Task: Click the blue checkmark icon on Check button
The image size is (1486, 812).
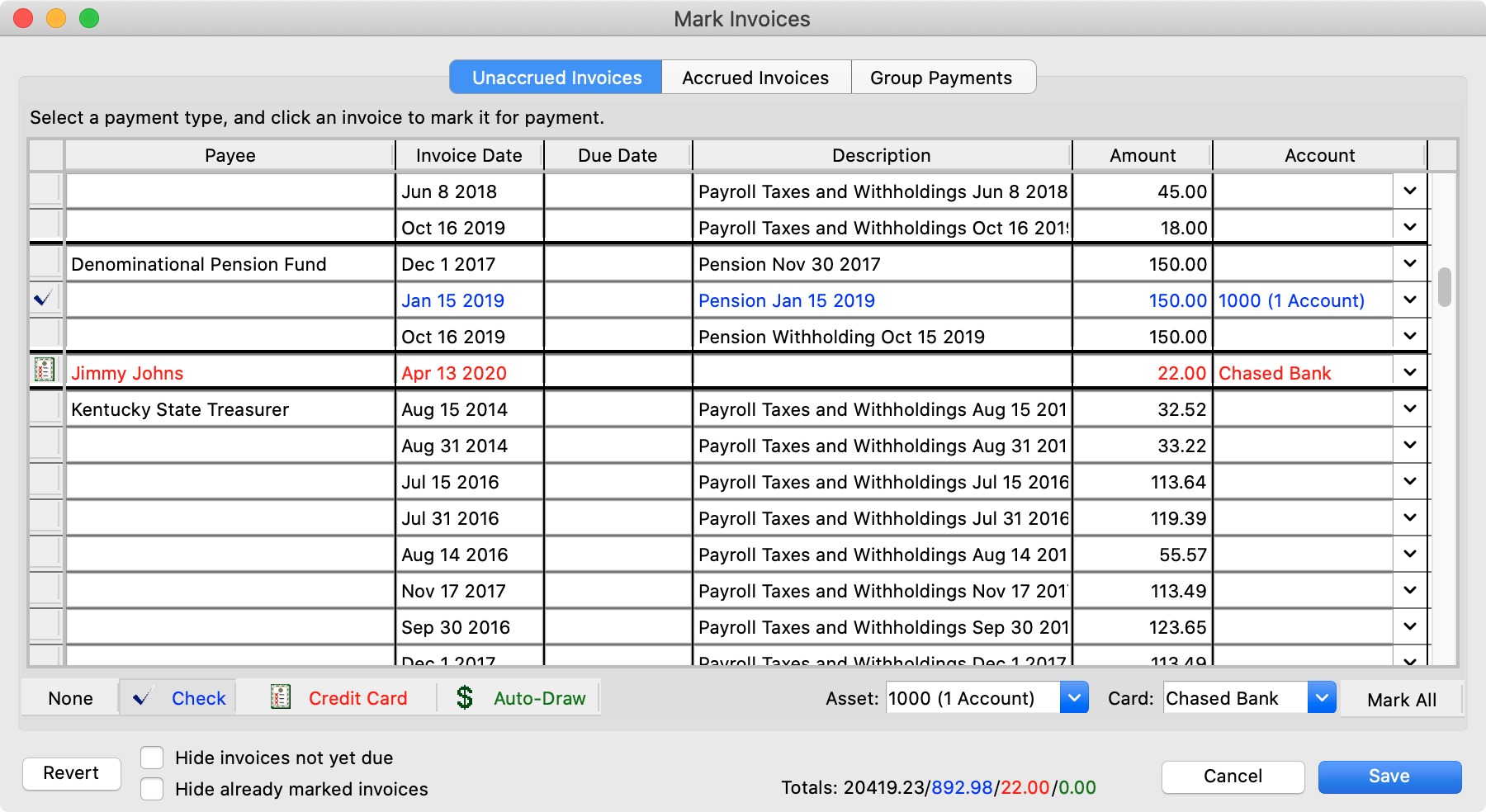Action: click(142, 698)
